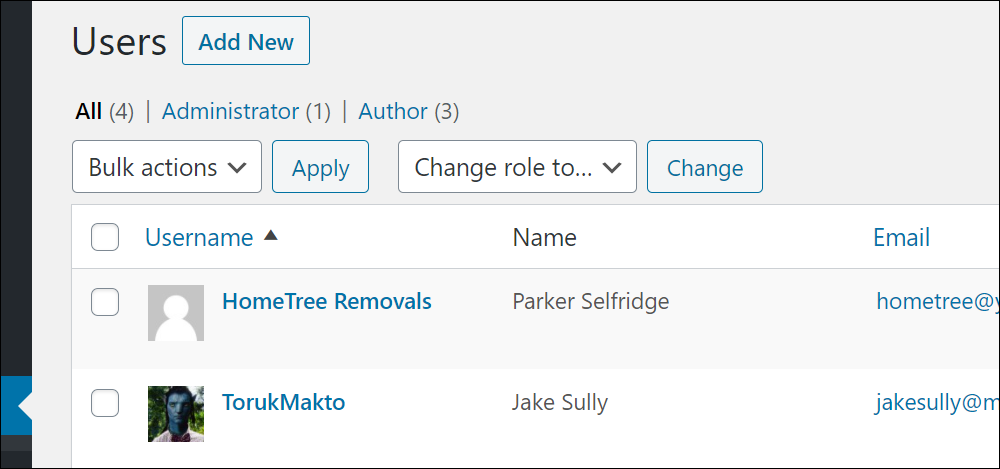Open the HomeTree Removals user profile
Image resolution: width=1000 pixels, height=469 pixels.
click(327, 301)
